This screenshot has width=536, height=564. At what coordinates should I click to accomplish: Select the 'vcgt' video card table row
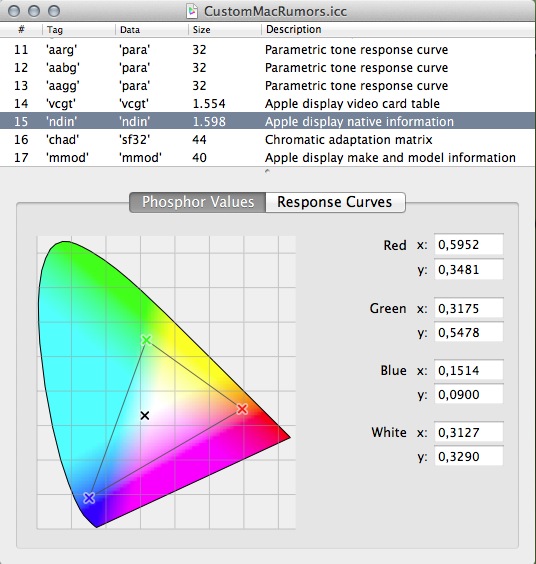[268, 104]
